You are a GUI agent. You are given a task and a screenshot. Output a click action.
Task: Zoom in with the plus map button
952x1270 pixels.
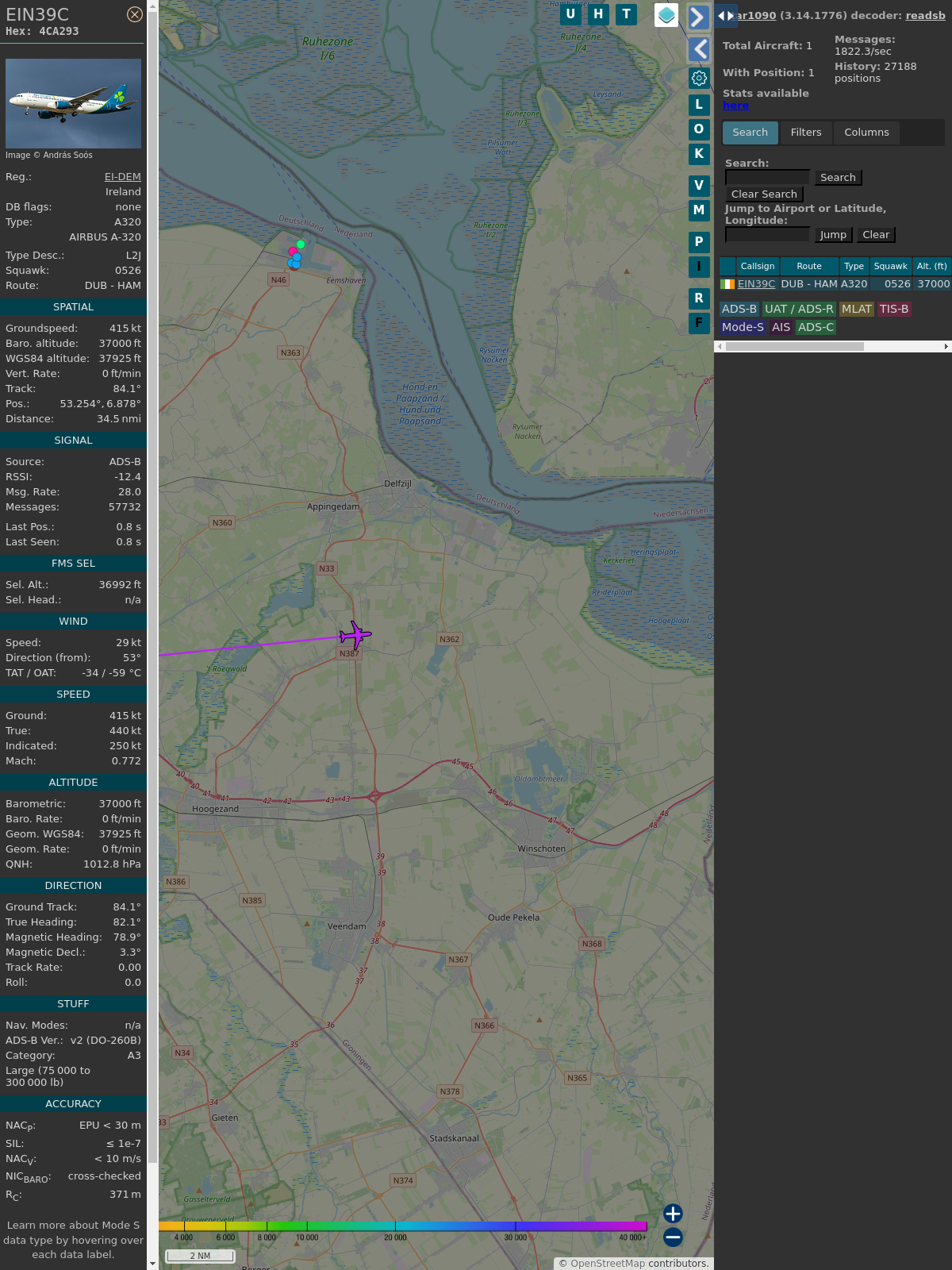[673, 1214]
